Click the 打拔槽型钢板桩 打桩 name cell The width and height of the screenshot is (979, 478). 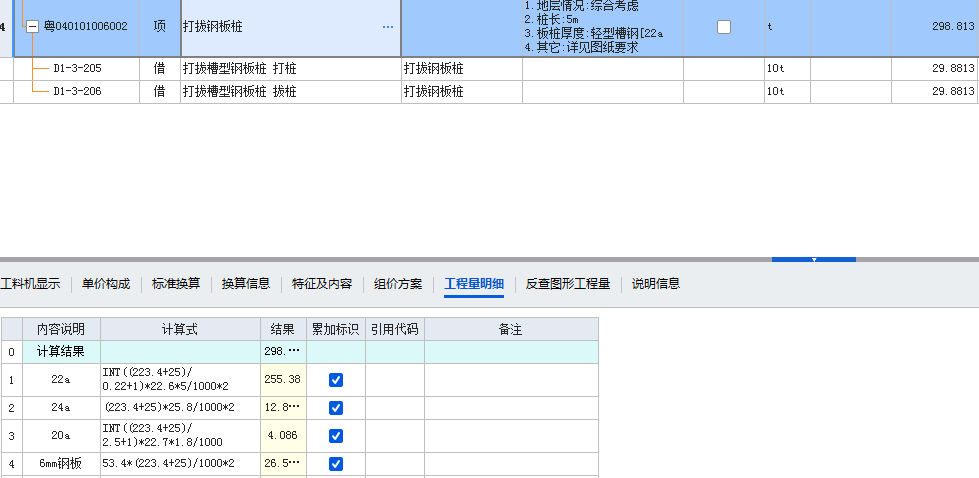(291, 69)
